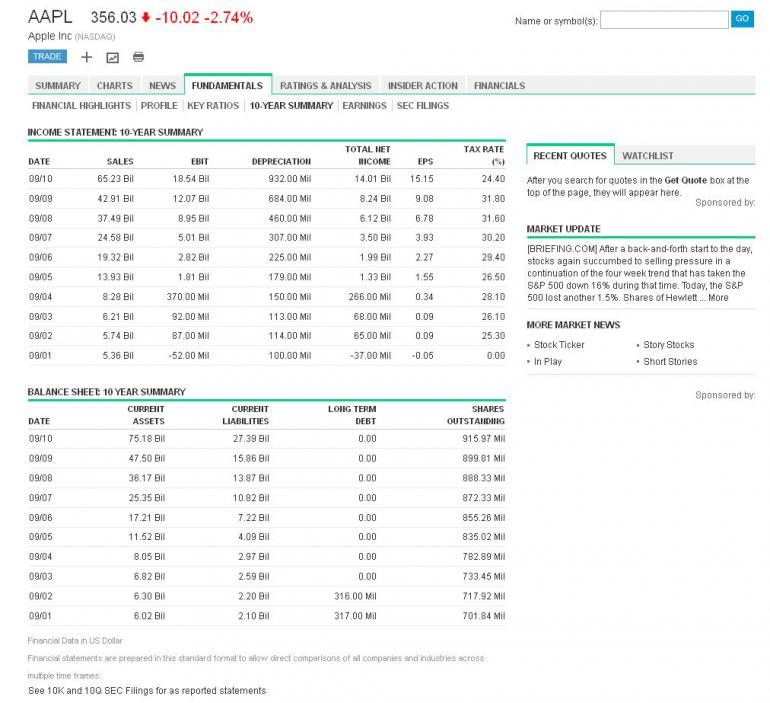Viewport: 770px width, 703px height.
Task: Click the printer icon
Action: [138, 57]
